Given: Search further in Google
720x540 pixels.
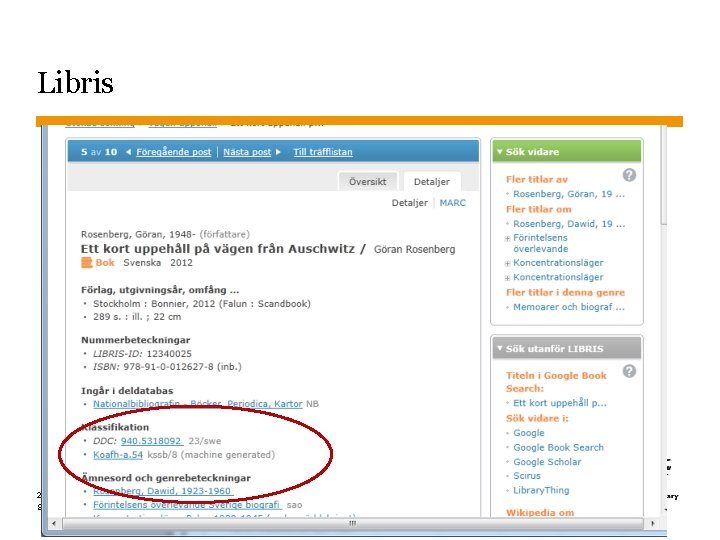Looking at the screenshot, I should (529, 433).
